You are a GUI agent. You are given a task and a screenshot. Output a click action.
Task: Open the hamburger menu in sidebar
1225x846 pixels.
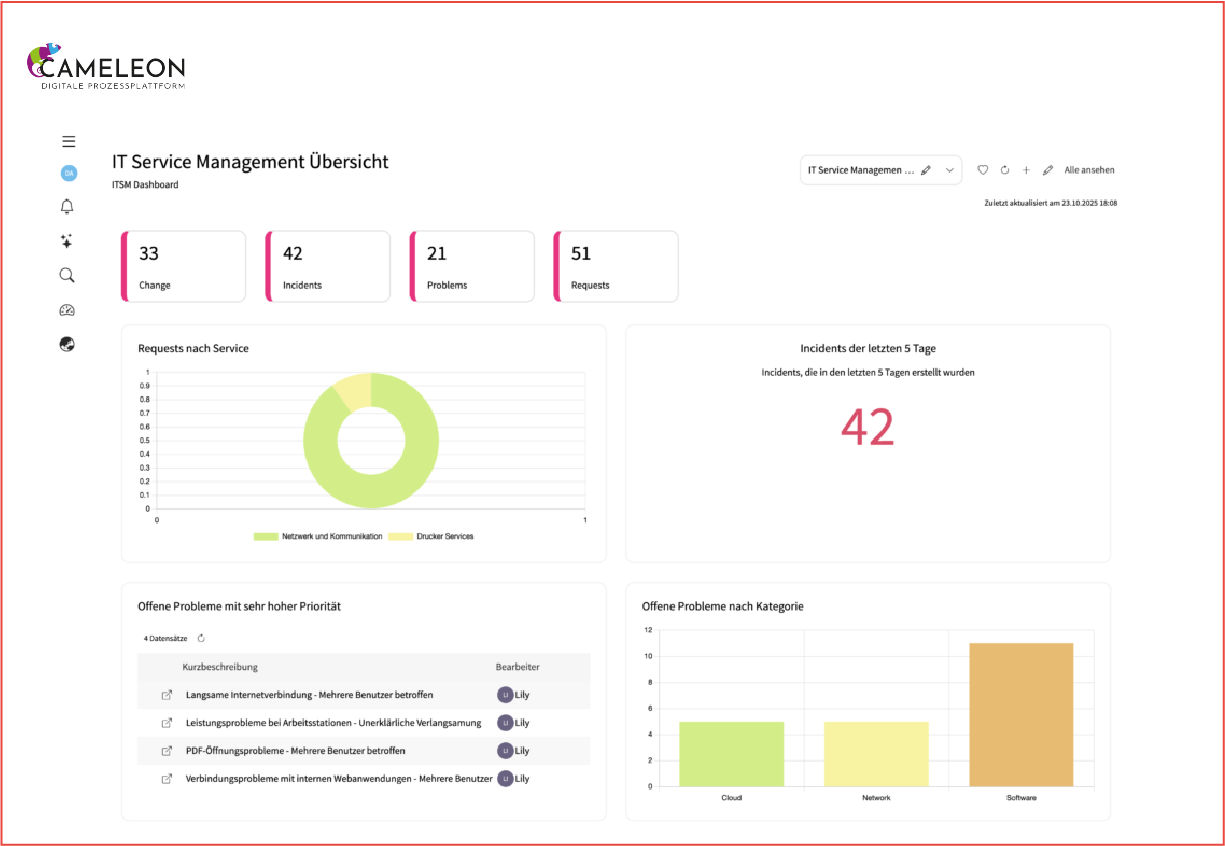click(68, 142)
